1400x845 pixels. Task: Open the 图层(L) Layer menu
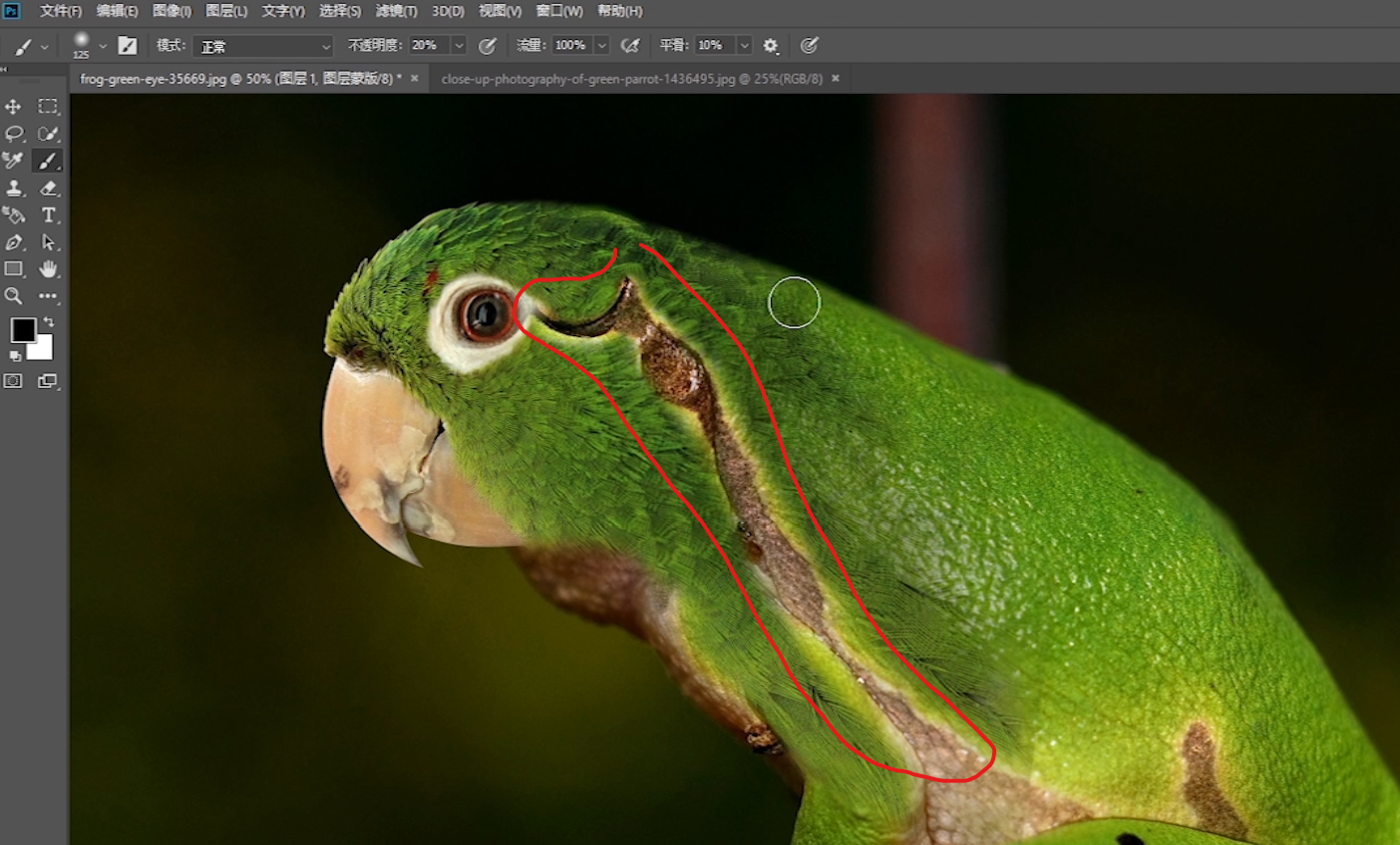pyautogui.click(x=226, y=11)
